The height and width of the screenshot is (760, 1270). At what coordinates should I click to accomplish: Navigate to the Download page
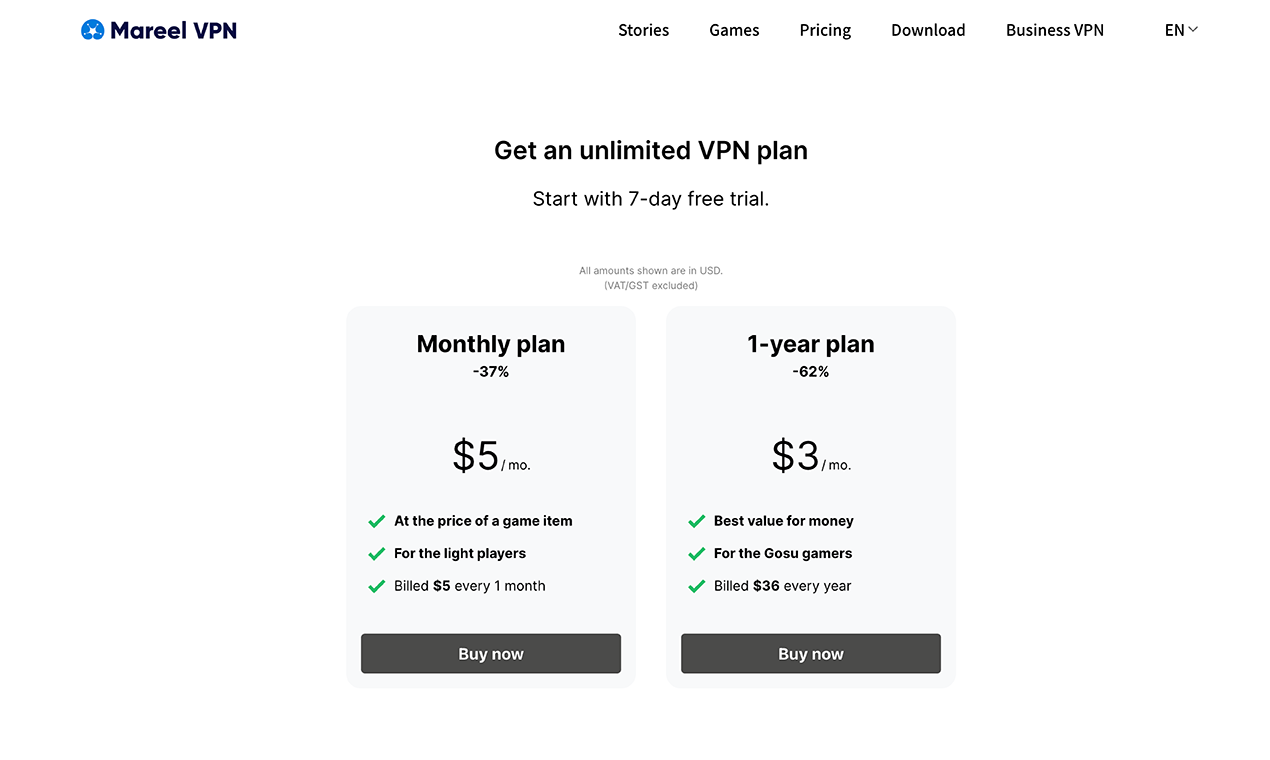[x=928, y=30]
